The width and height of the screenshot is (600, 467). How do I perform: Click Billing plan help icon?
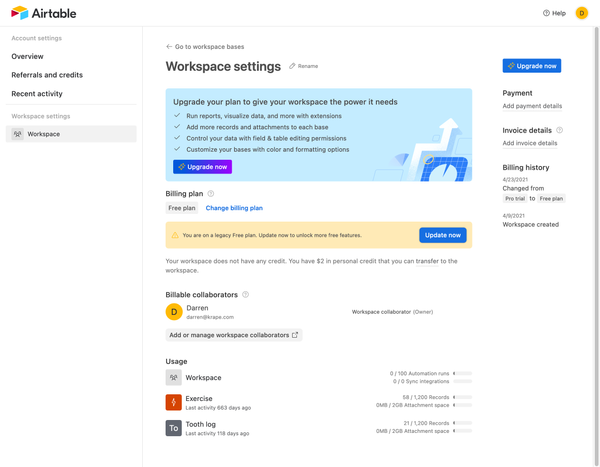point(210,194)
